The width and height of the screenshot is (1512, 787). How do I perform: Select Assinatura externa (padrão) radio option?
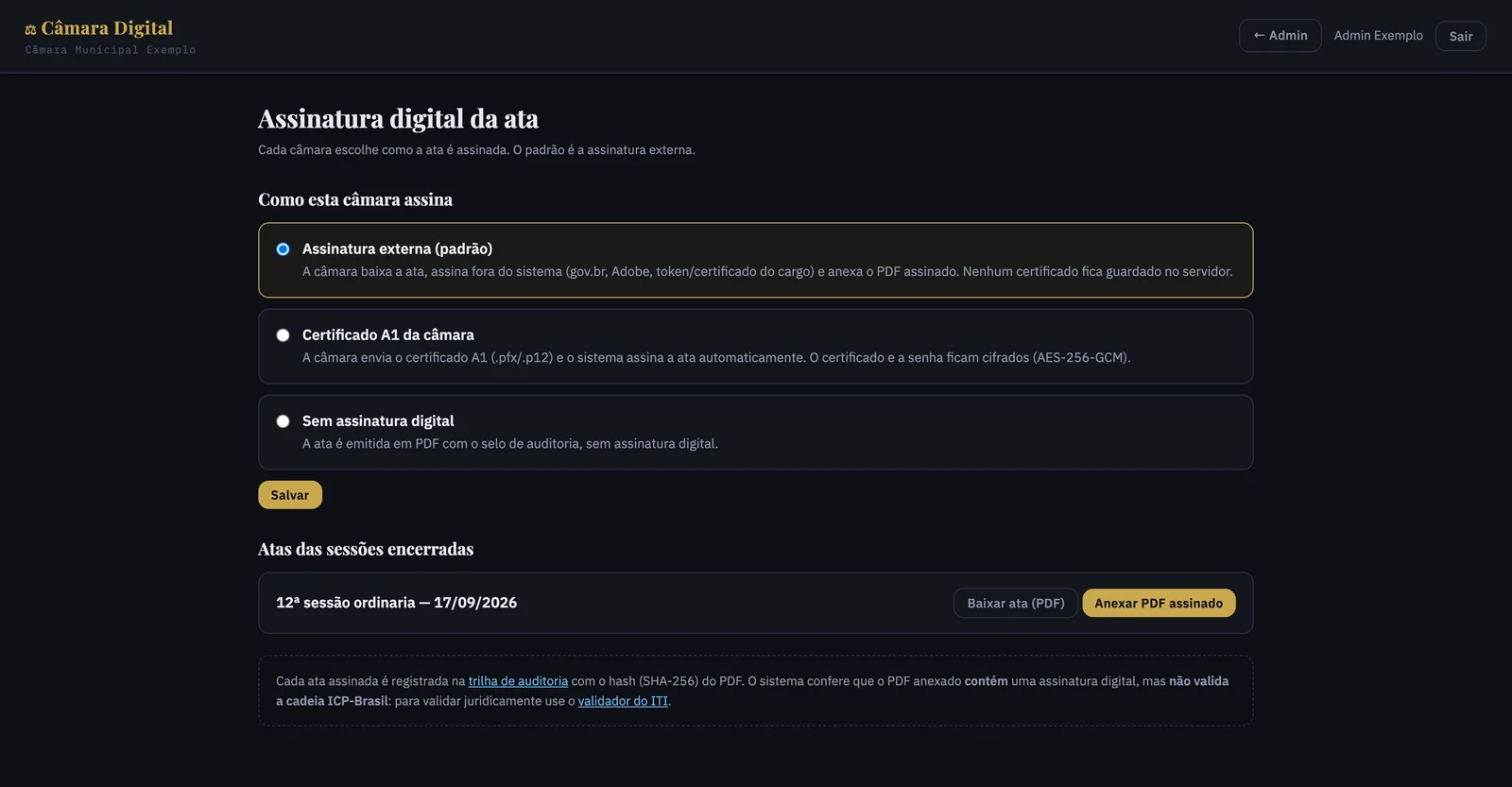283,249
